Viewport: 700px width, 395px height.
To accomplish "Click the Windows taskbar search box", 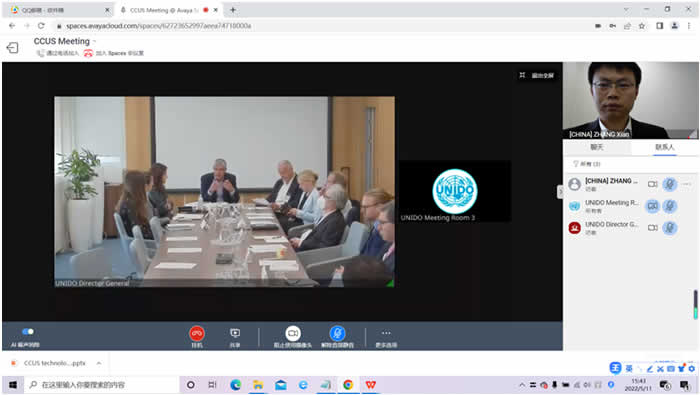I will [102, 385].
